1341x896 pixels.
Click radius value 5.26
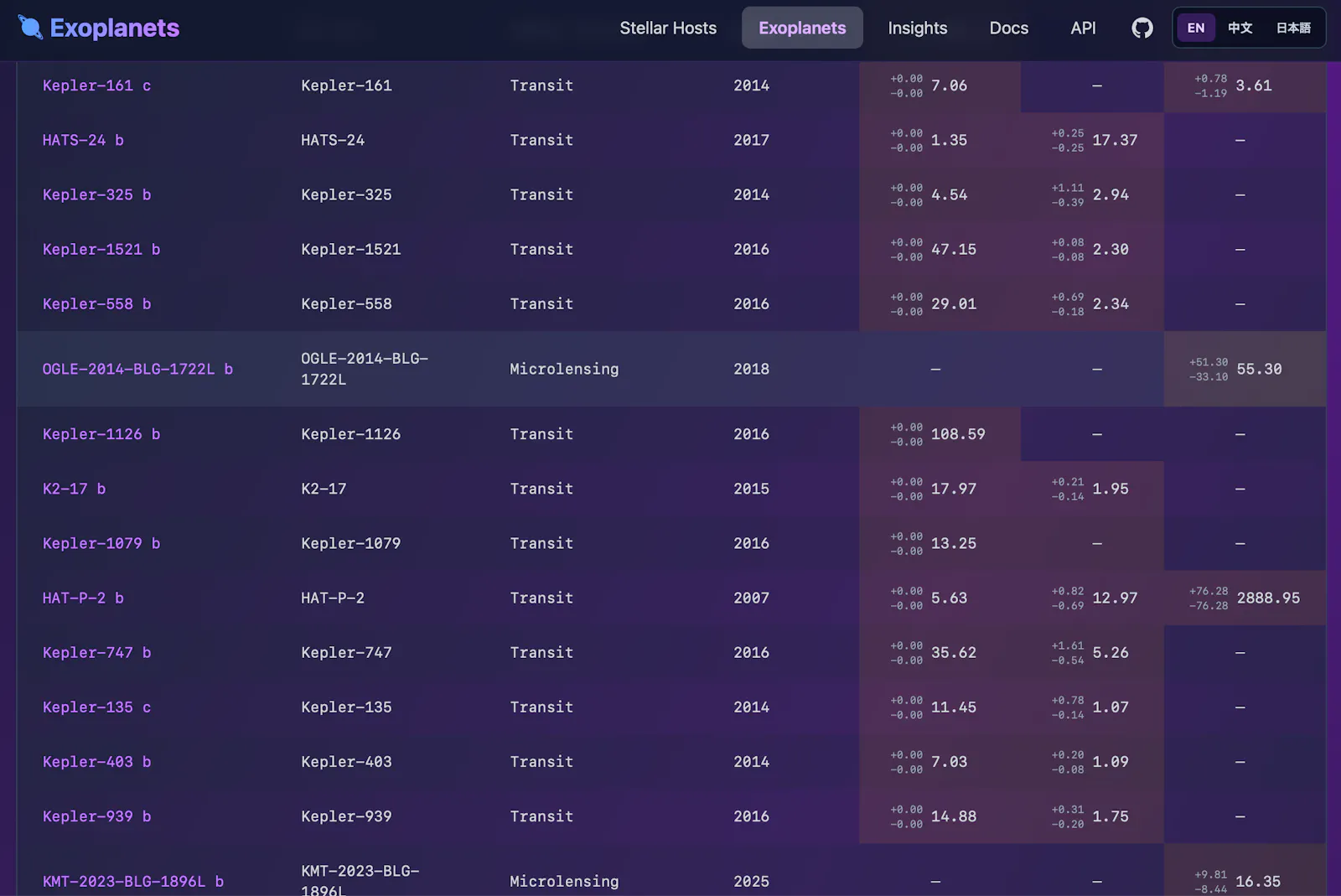[x=1111, y=652]
